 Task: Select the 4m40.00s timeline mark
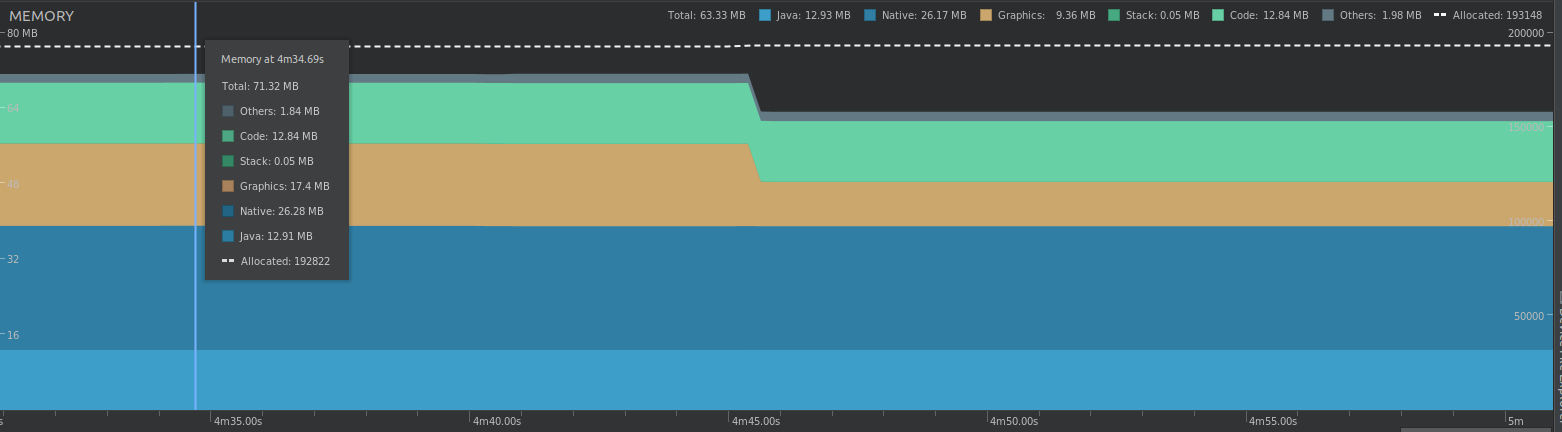tap(497, 421)
